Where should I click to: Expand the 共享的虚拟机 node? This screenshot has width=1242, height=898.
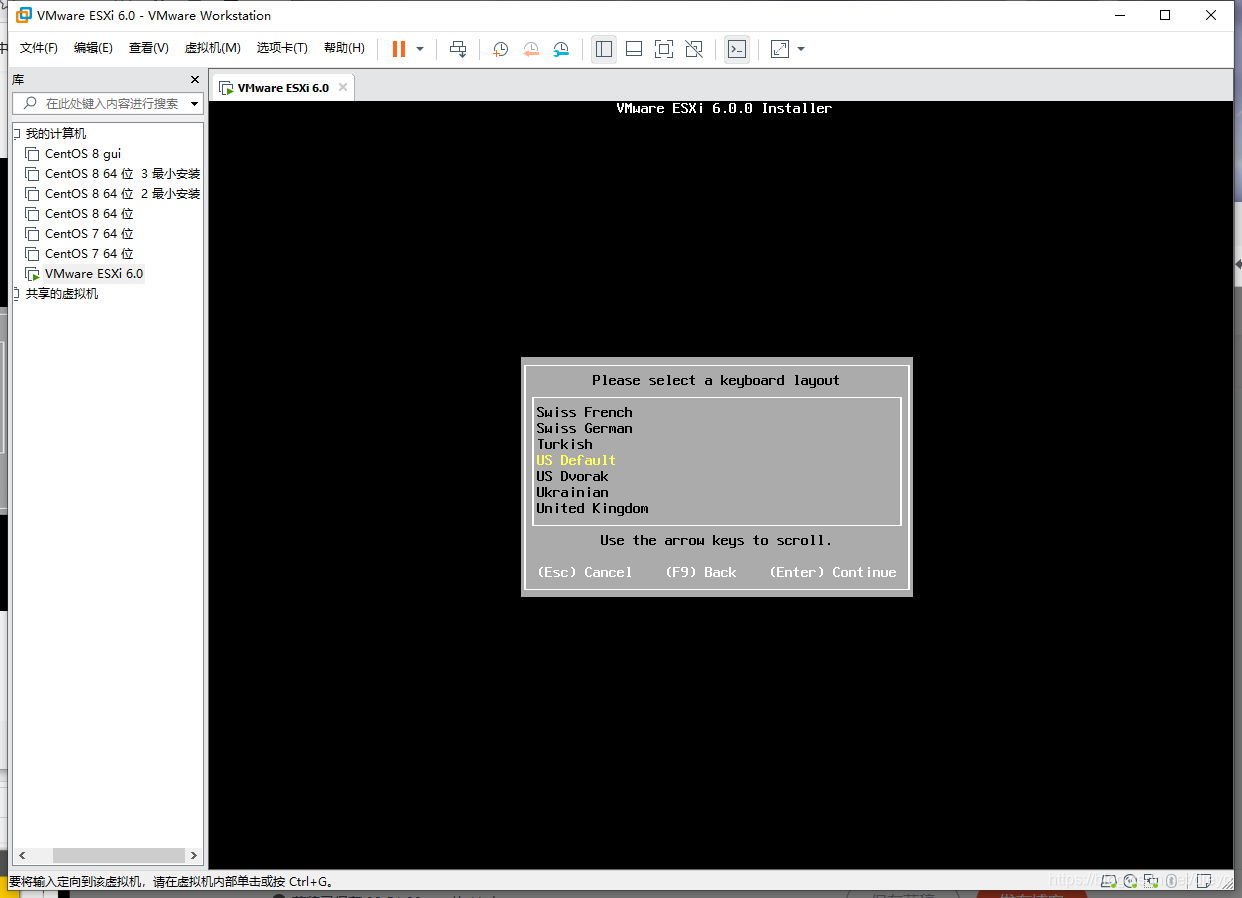(x=16, y=294)
